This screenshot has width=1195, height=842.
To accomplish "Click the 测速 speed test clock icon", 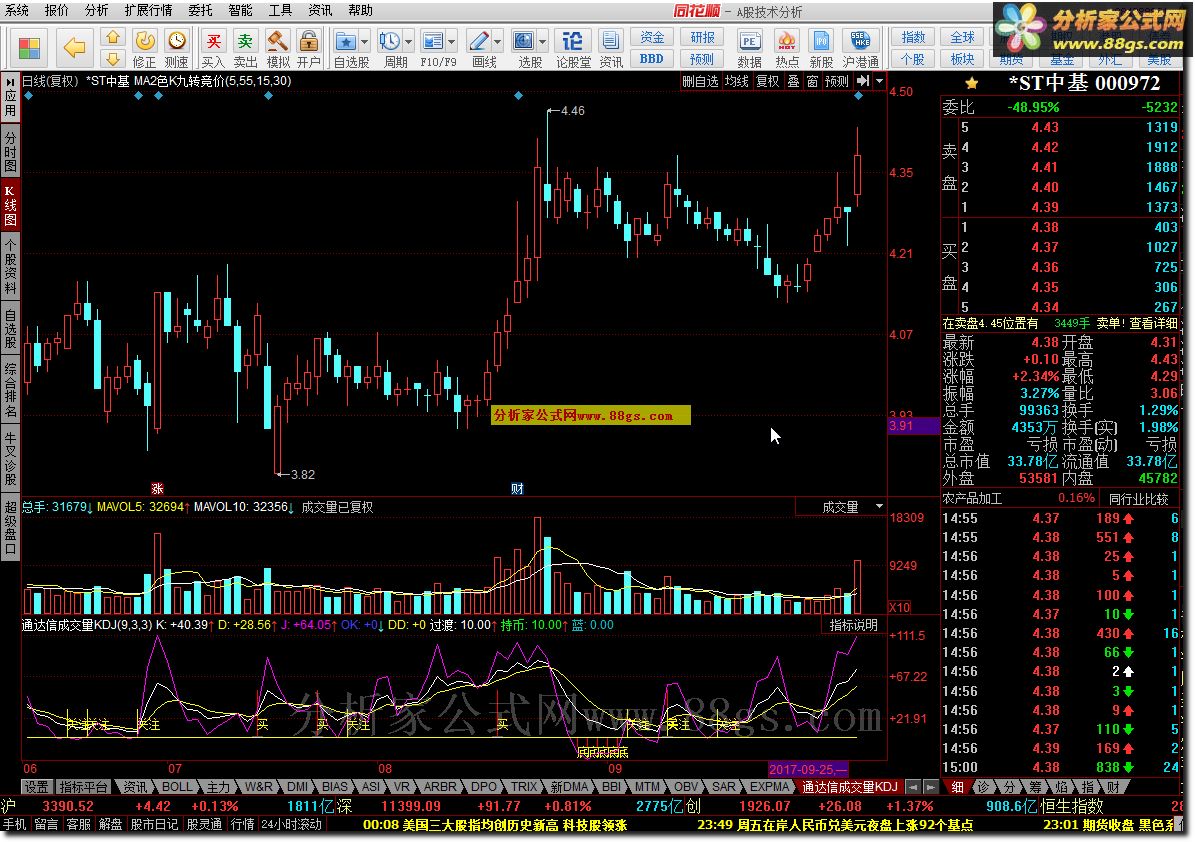I will pyautogui.click(x=177, y=49).
